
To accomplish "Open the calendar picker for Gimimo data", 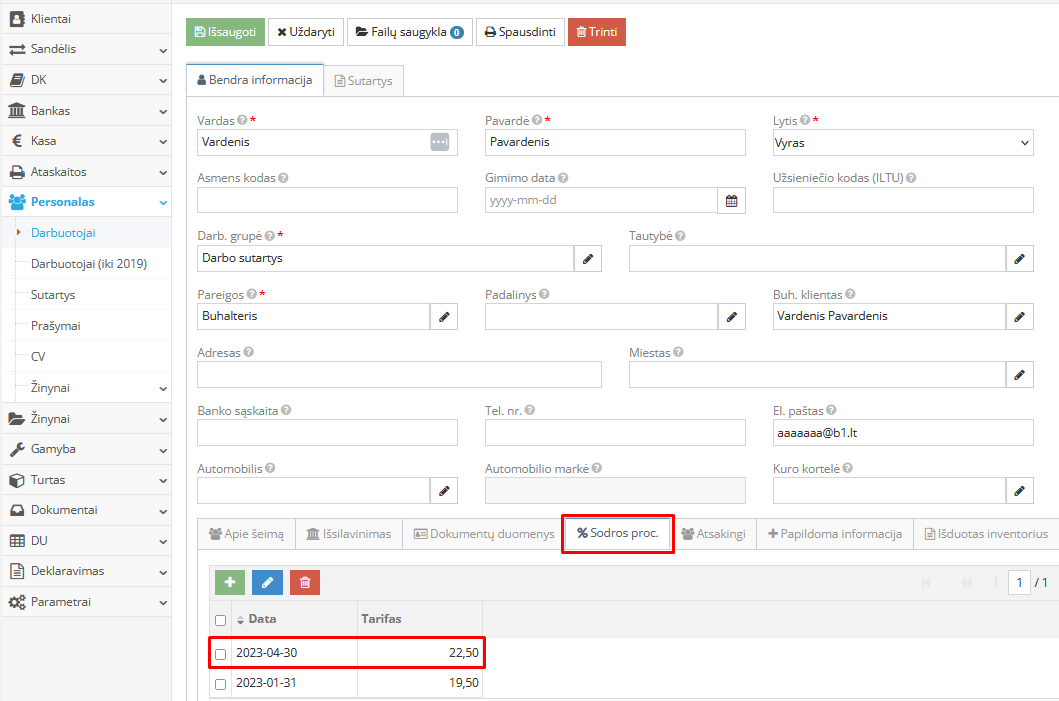I will [731, 200].
